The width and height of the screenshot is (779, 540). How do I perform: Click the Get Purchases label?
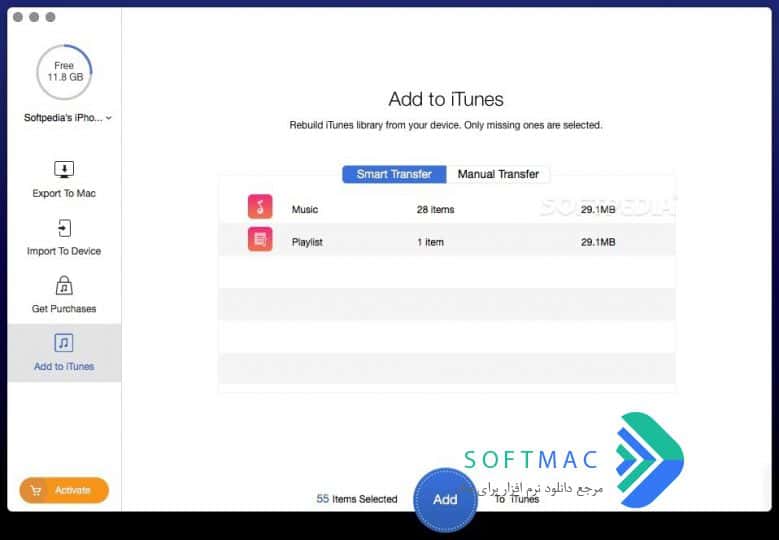64,309
